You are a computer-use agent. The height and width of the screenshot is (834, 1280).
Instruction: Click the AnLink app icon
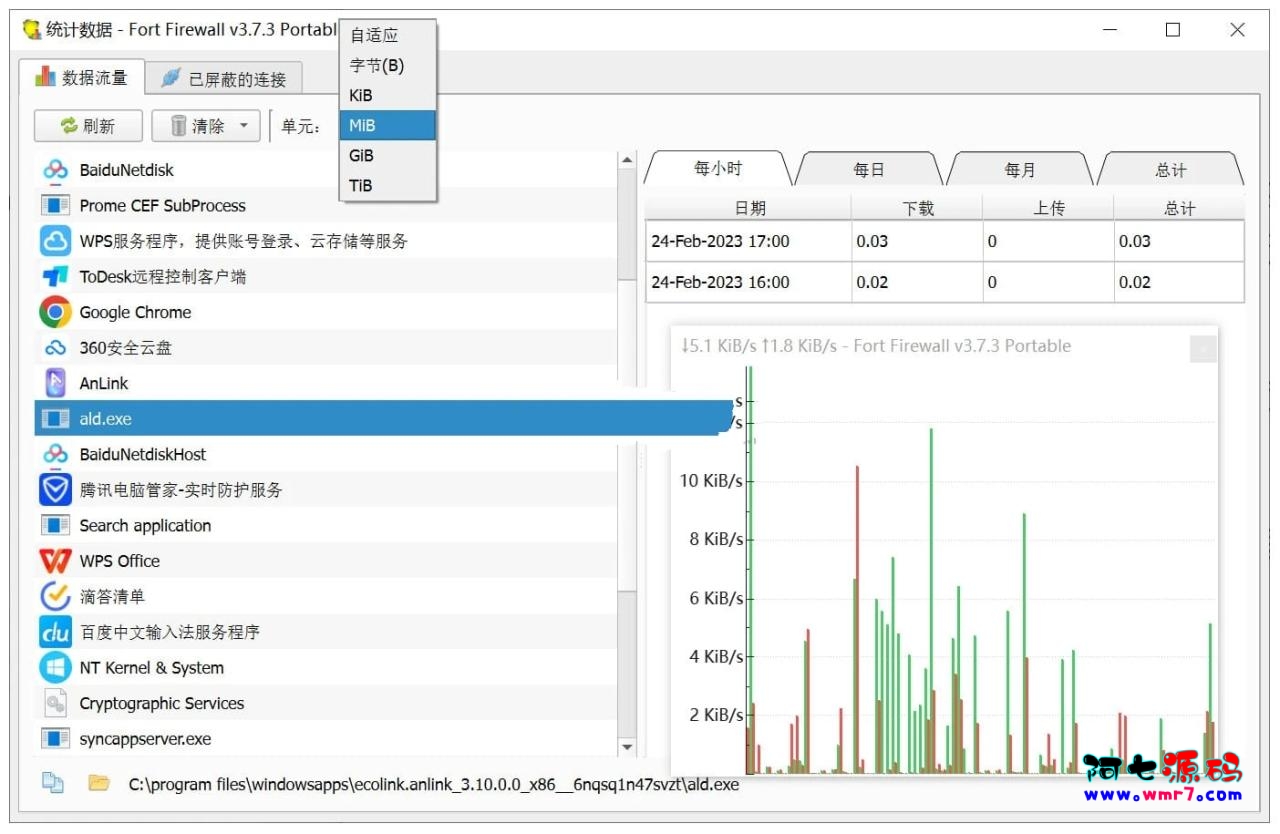pyautogui.click(x=55, y=383)
